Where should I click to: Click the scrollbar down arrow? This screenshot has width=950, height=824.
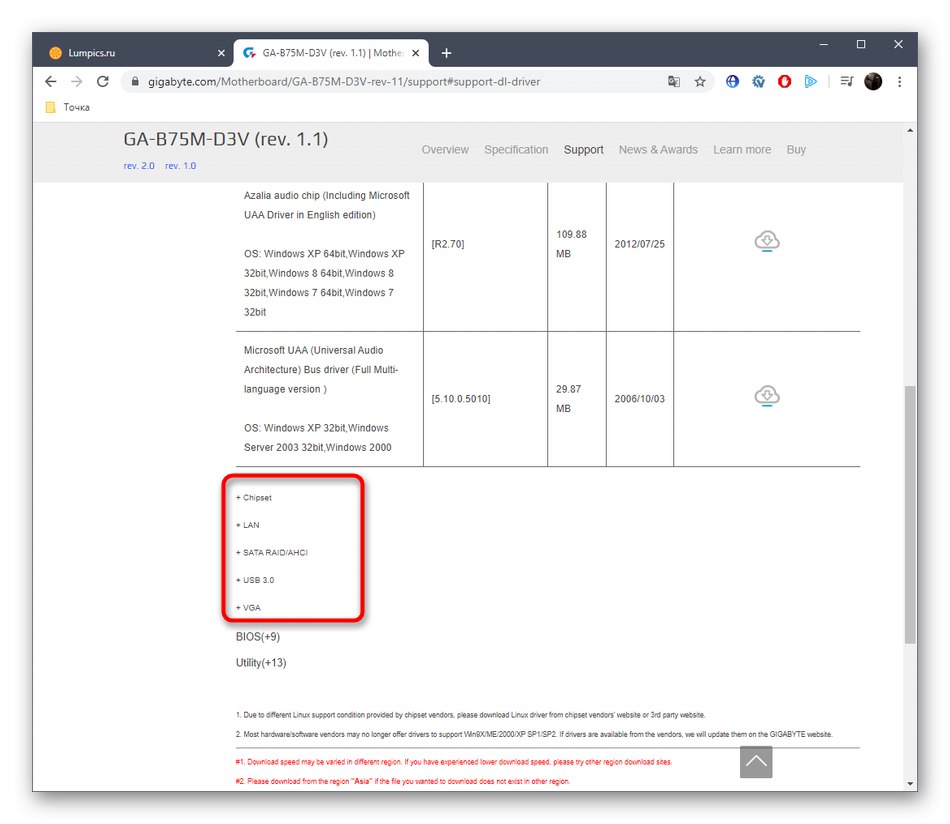point(910,783)
